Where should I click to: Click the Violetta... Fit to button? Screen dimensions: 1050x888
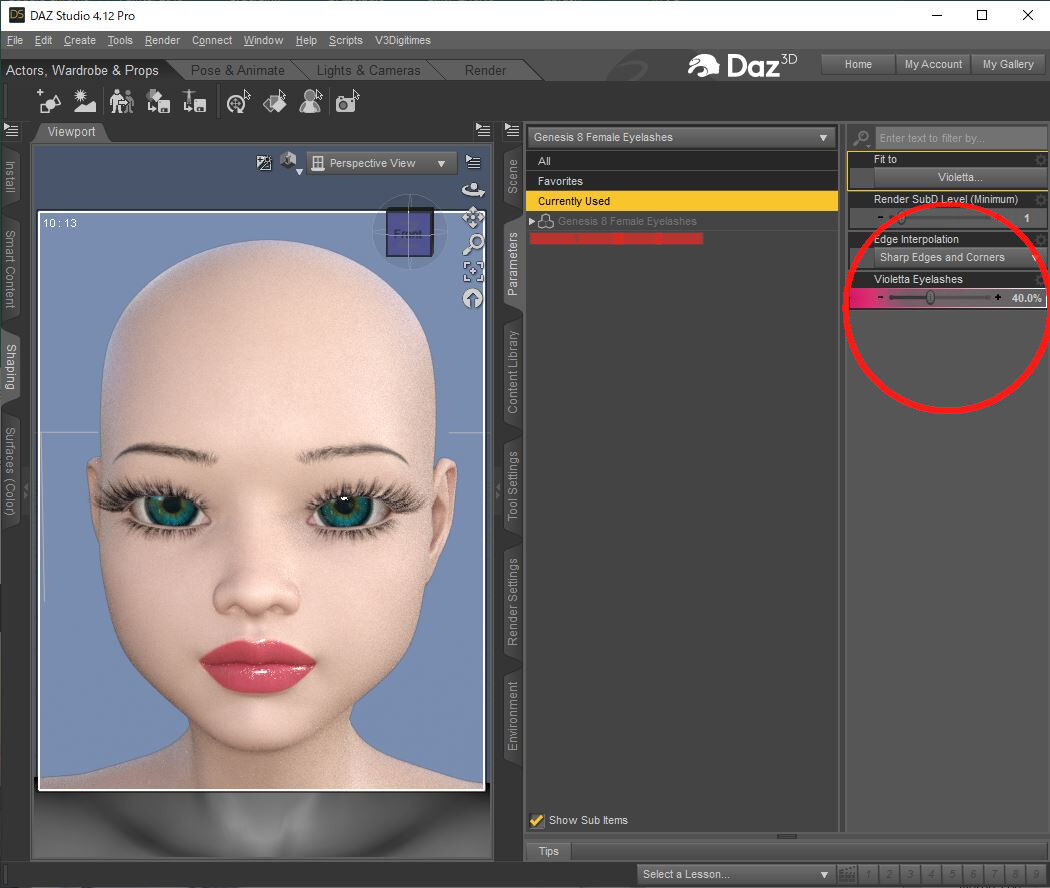pyautogui.click(x=960, y=177)
